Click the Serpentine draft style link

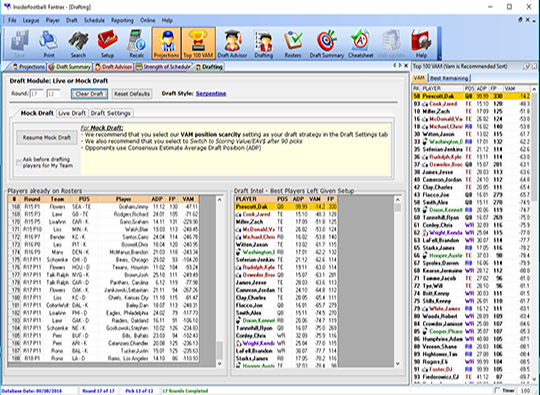[x=211, y=94]
